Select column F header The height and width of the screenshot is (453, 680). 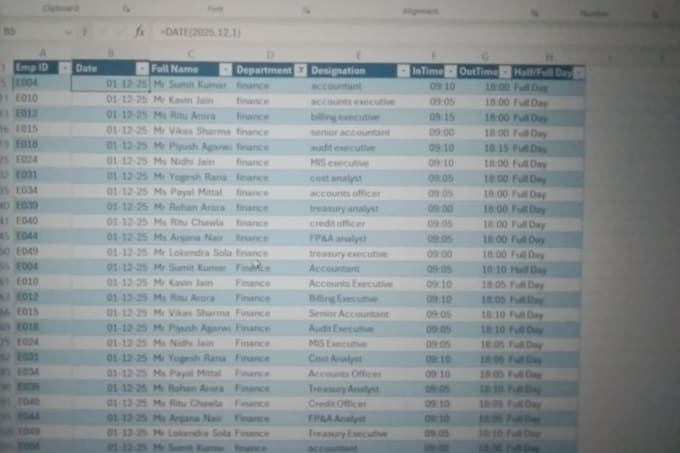(x=433, y=56)
